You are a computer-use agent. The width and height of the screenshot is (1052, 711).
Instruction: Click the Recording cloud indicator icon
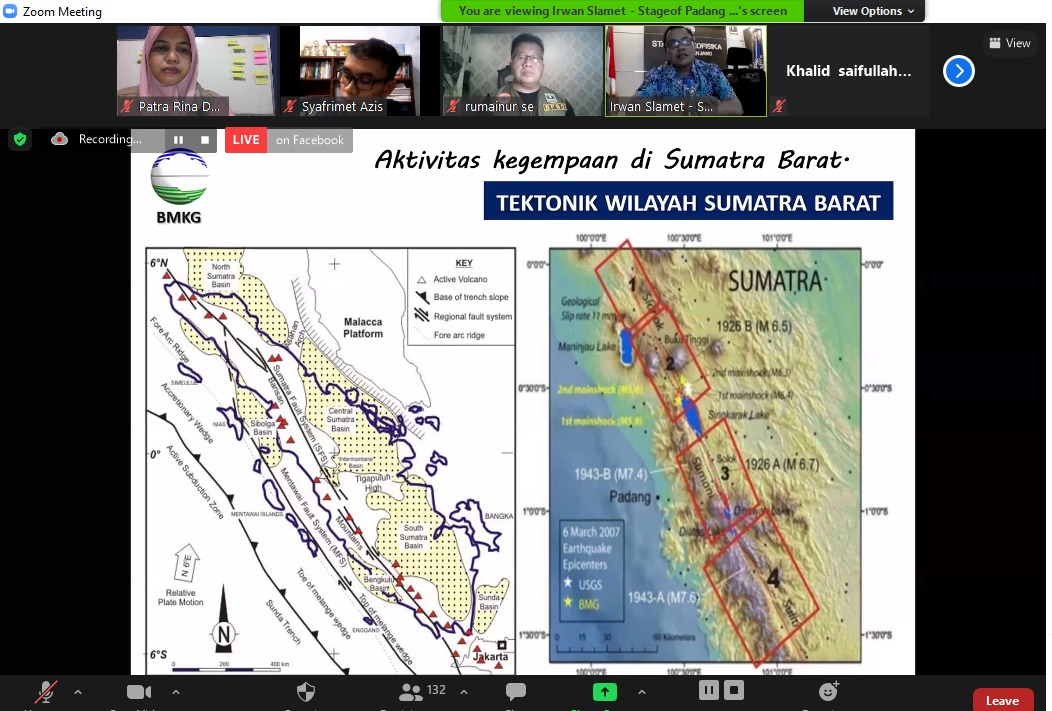pos(60,139)
